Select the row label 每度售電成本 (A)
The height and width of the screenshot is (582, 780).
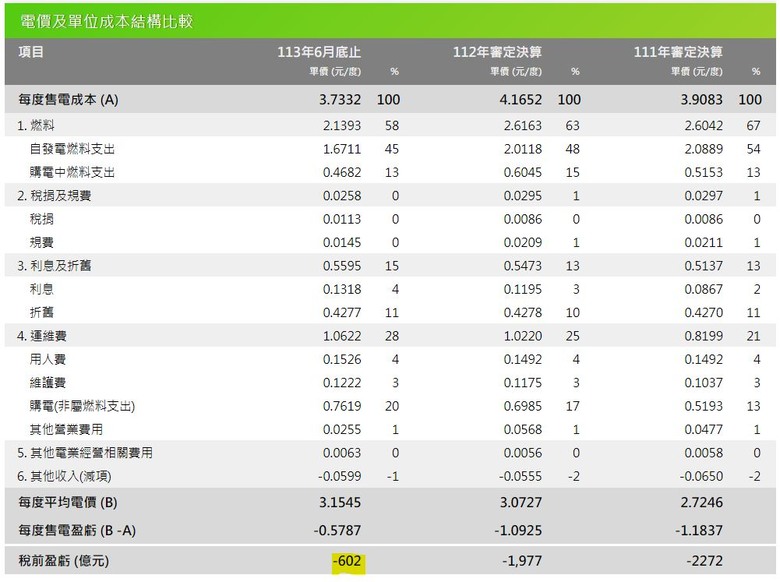pyautogui.click(x=68, y=99)
